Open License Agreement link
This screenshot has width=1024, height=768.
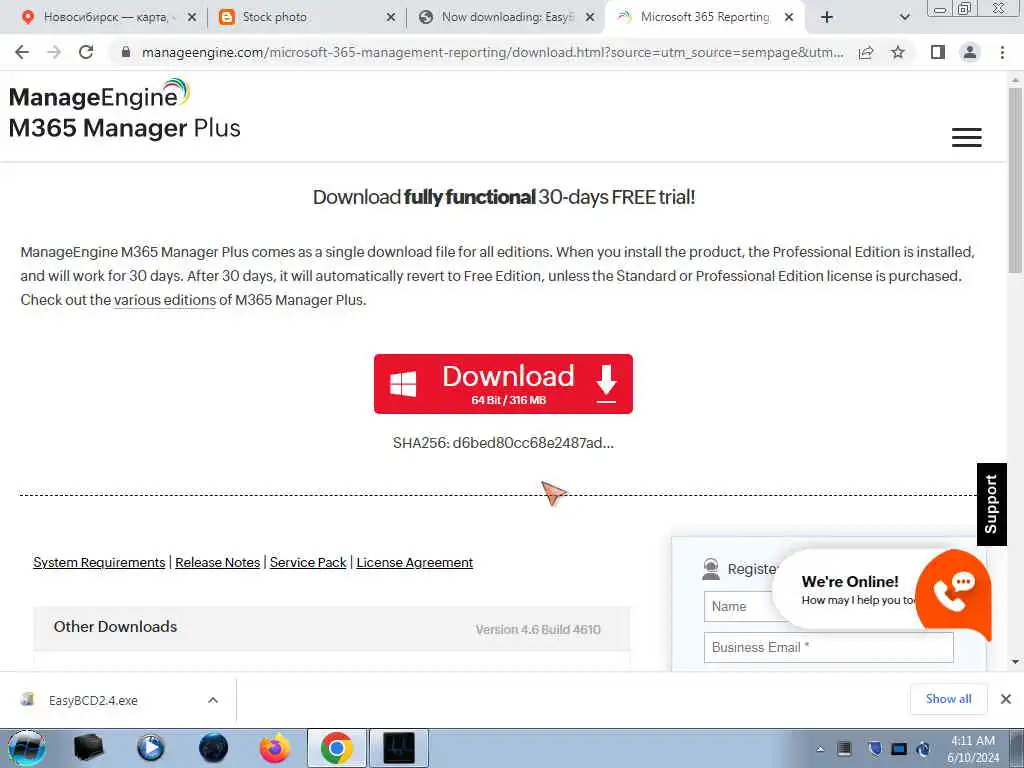pos(415,562)
